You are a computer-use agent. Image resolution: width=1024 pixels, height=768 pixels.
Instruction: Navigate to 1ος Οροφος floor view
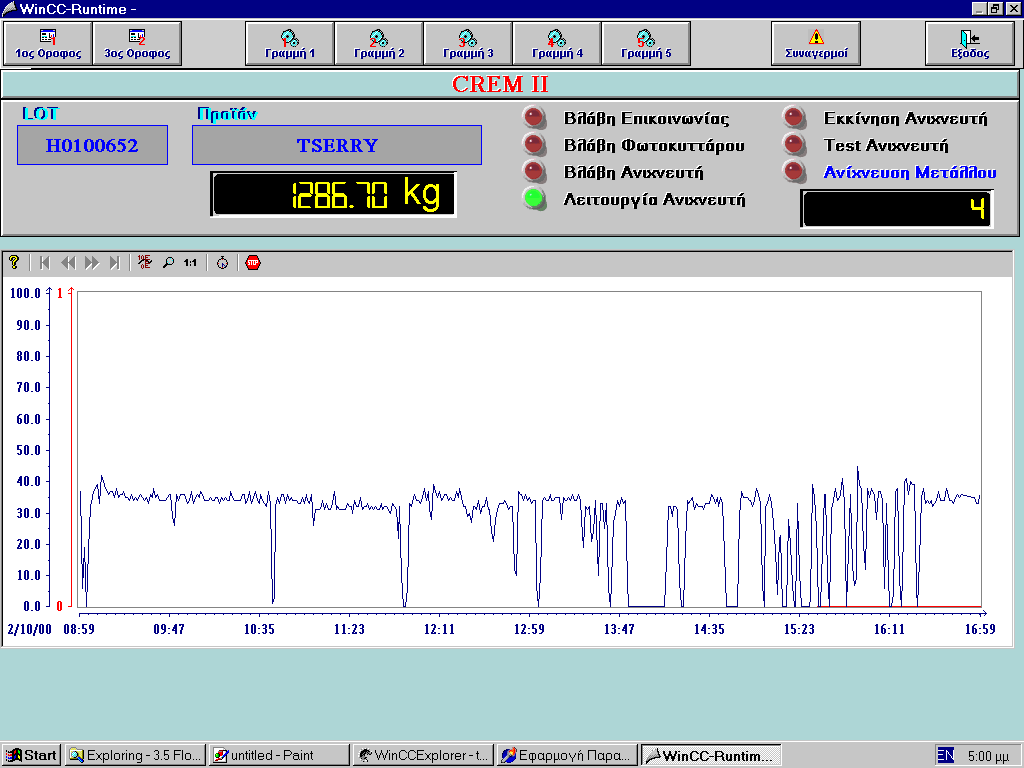coord(48,44)
